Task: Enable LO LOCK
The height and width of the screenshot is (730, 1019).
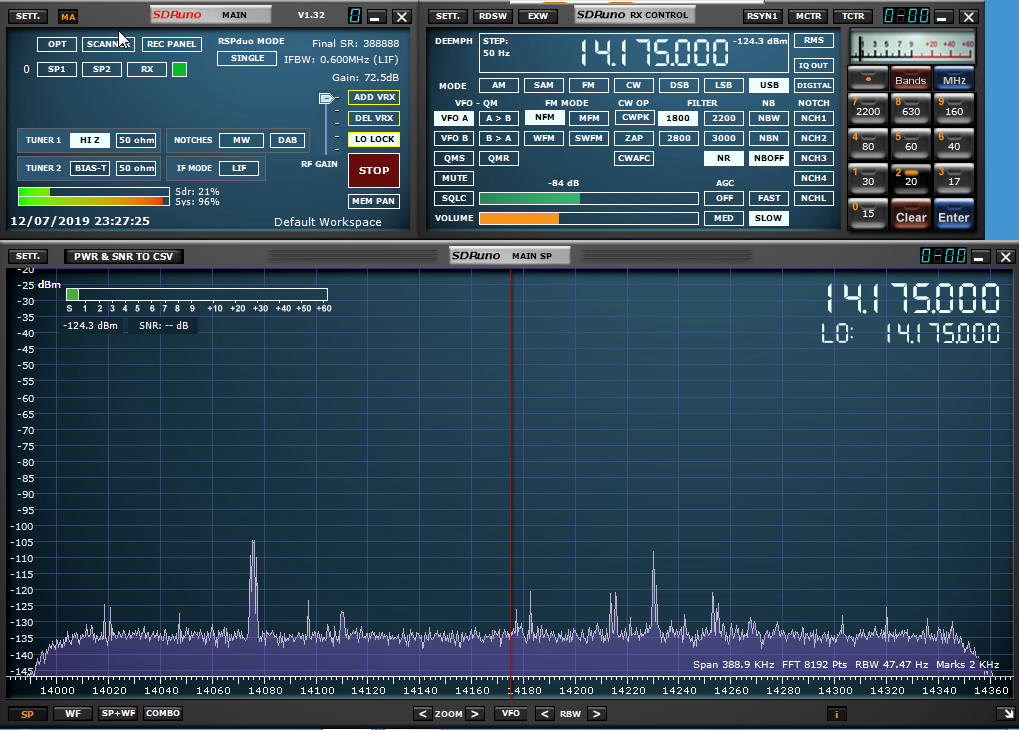Action: (374, 139)
